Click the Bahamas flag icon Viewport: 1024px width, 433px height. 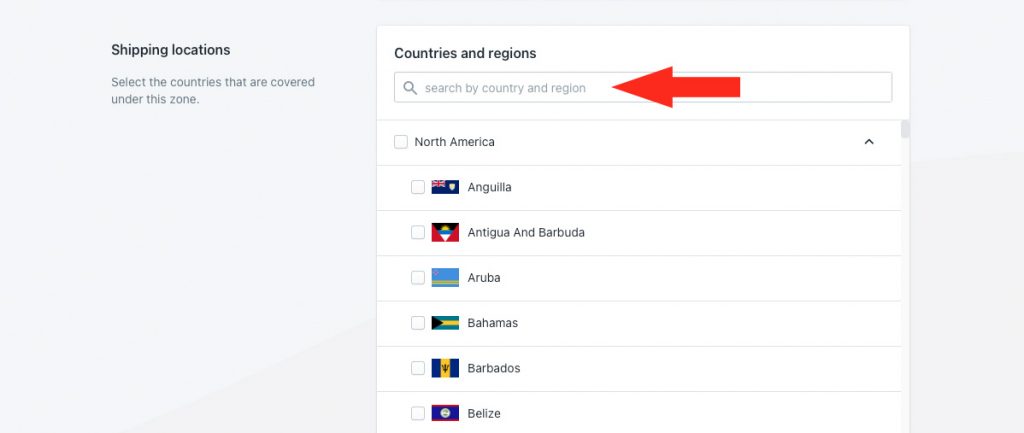(445, 323)
